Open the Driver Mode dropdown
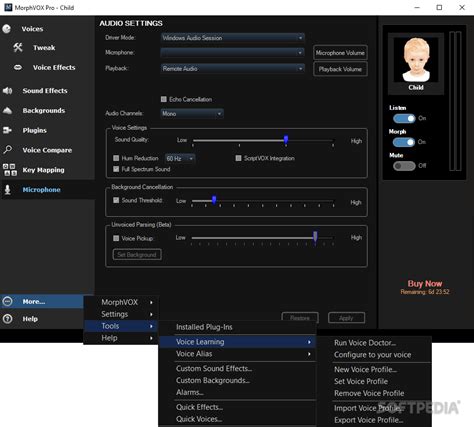474x427 pixels. click(x=232, y=38)
